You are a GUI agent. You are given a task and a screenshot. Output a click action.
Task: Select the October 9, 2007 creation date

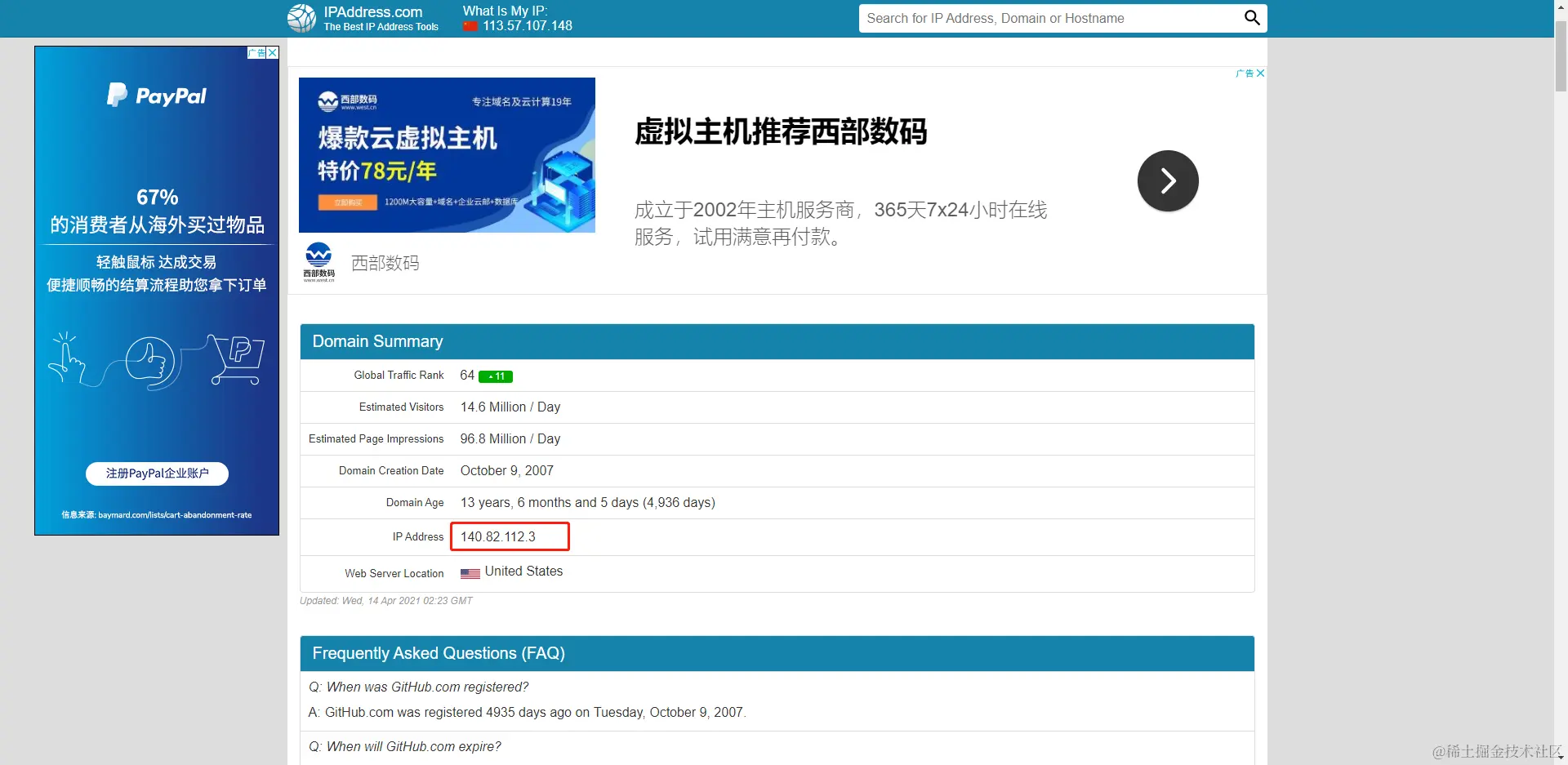(x=507, y=470)
